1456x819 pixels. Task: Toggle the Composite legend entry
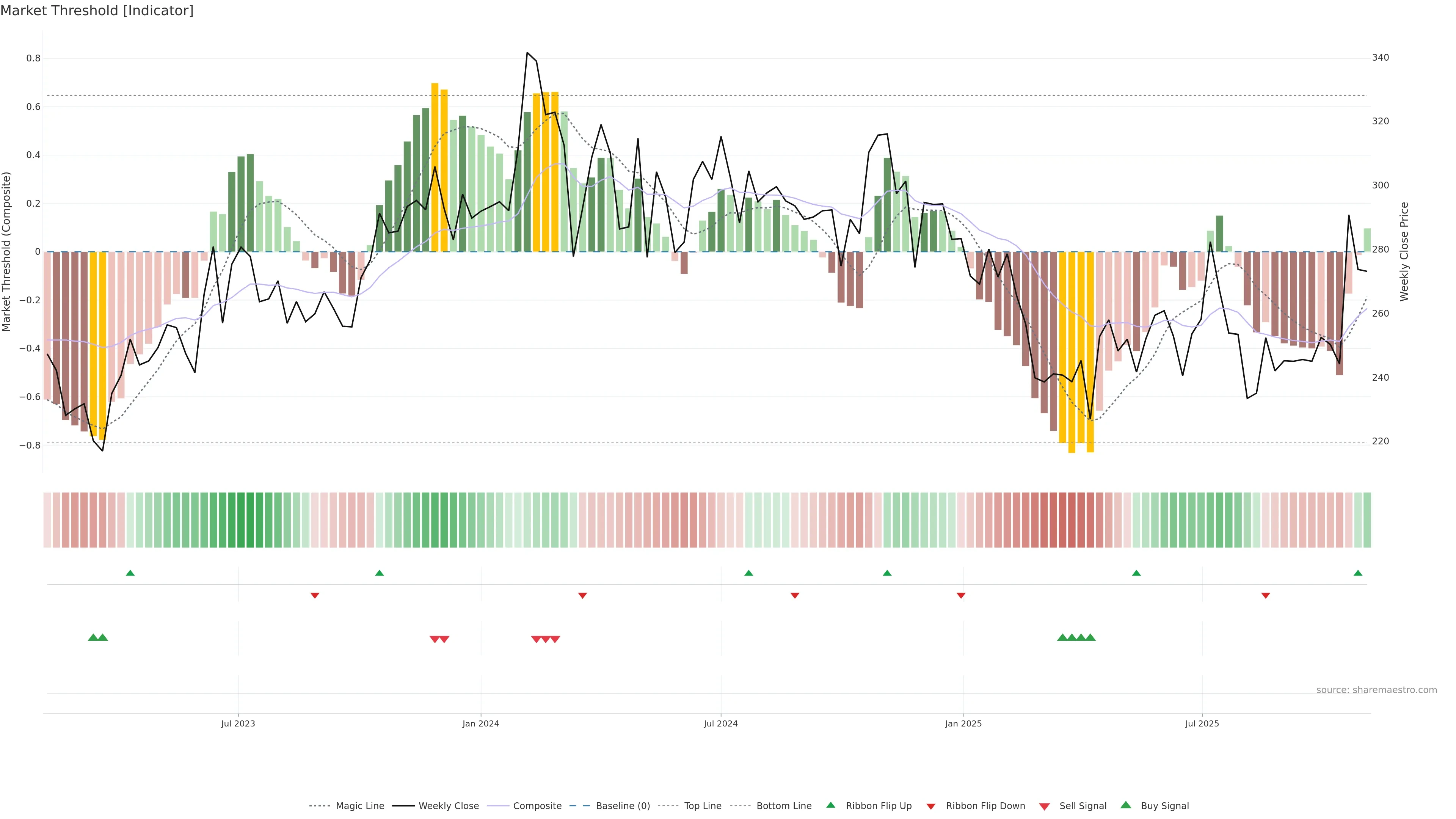[537, 806]
